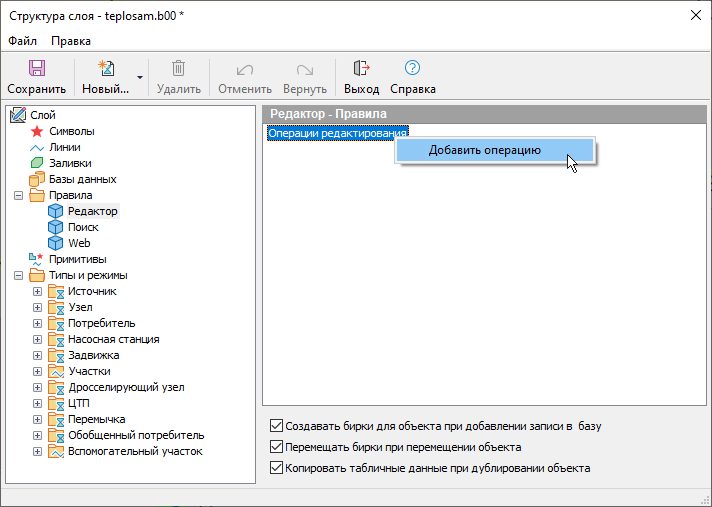
Task: Click the Сохранить (Save) toolbar icon
Action: (36, 69)
